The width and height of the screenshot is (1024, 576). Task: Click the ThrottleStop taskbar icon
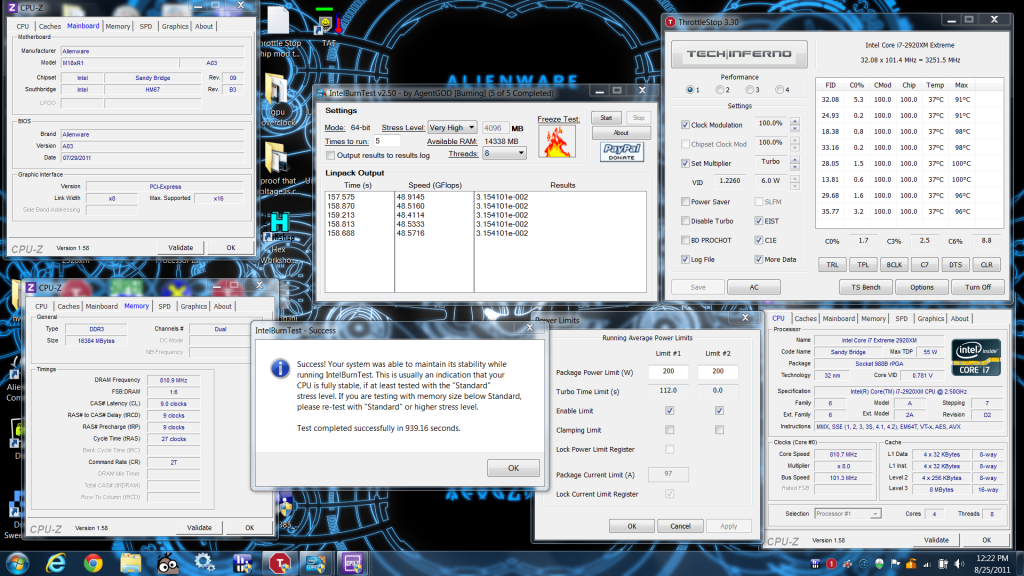(x=279, y=563)
